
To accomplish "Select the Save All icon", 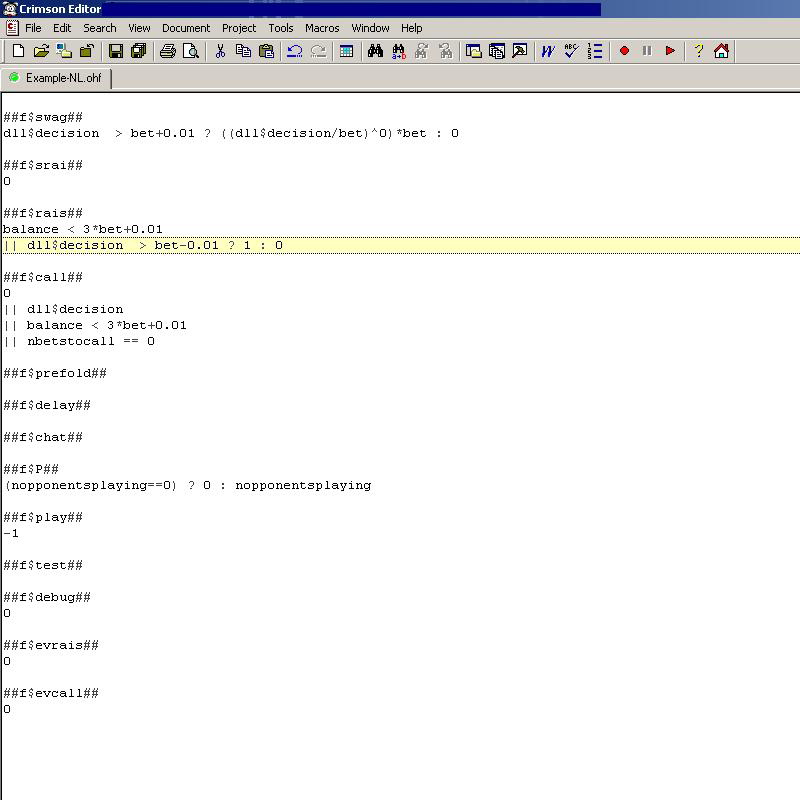I will [x=137, y=51].
